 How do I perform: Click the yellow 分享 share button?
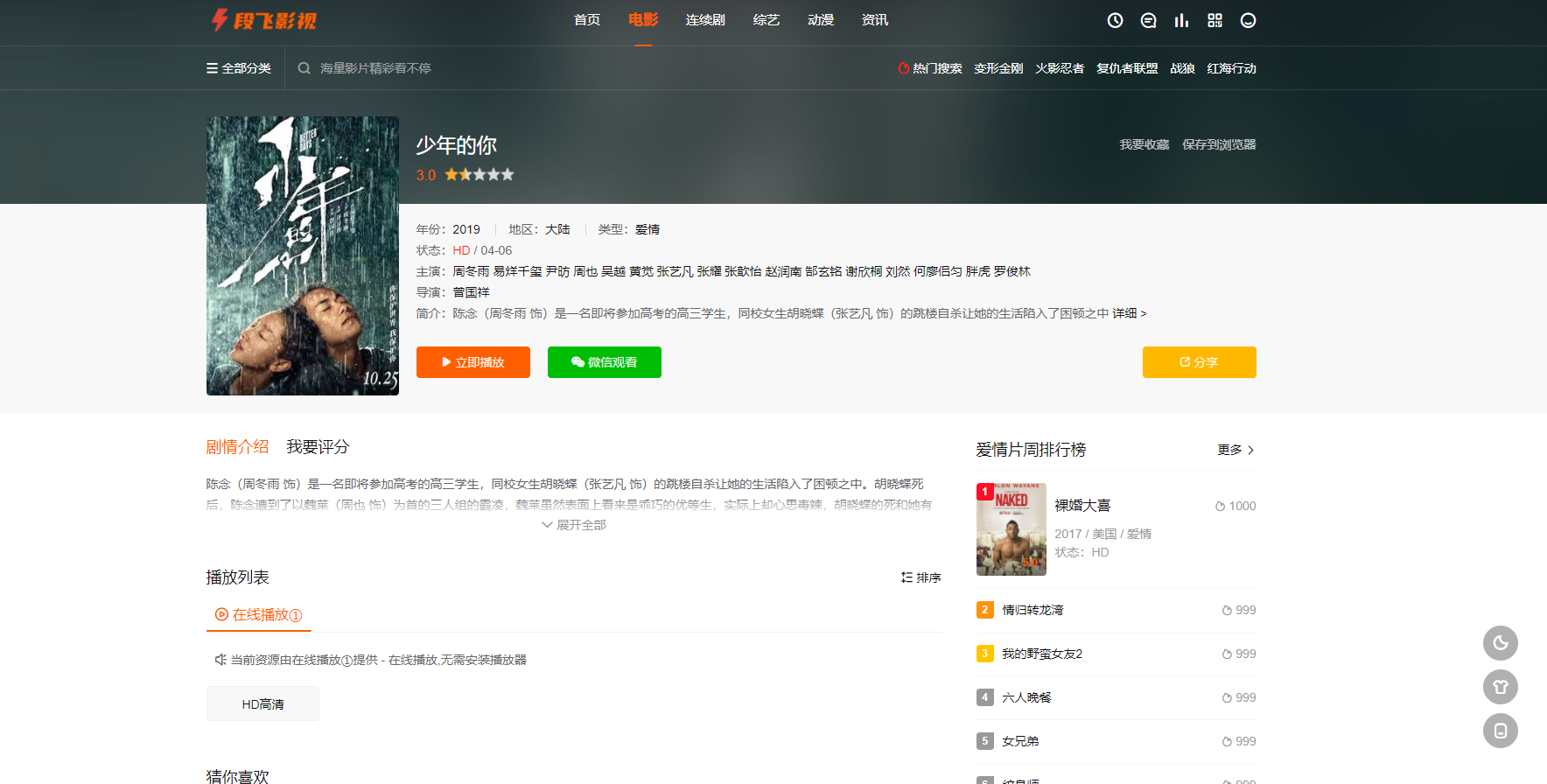1200,362
